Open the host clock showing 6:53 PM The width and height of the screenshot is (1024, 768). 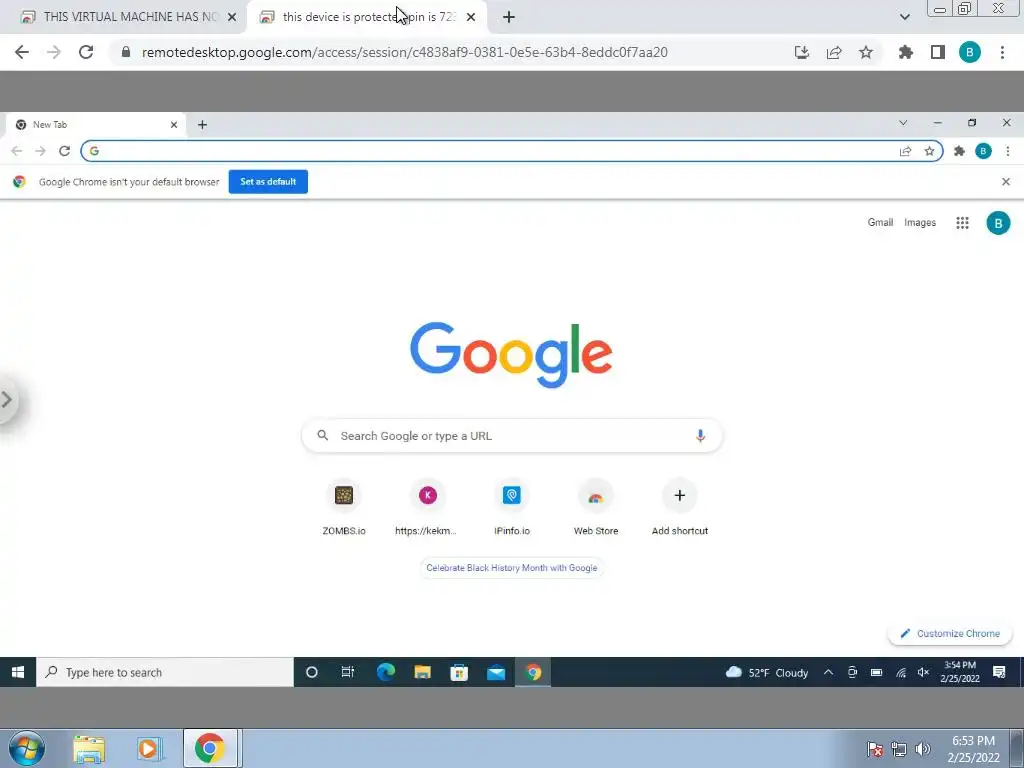973,749
